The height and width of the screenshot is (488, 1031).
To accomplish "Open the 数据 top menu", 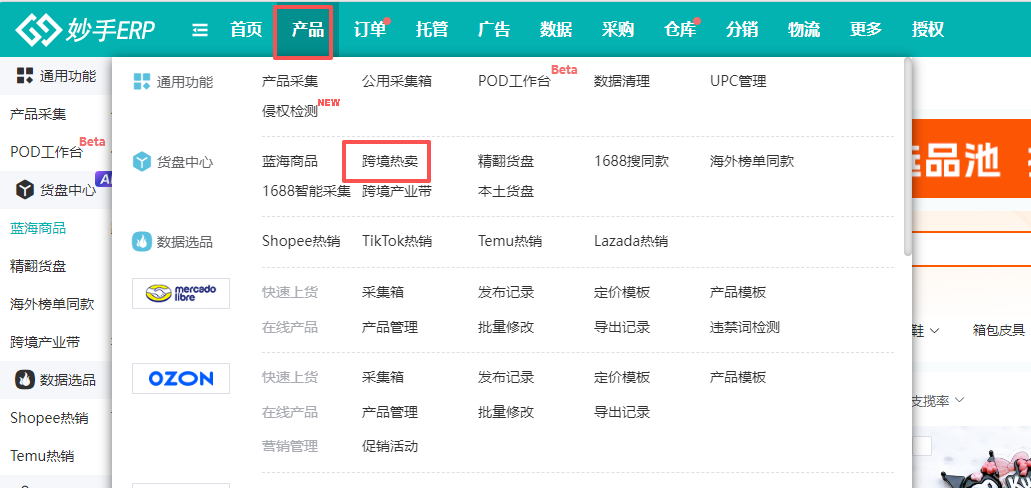I will (556, 30).
